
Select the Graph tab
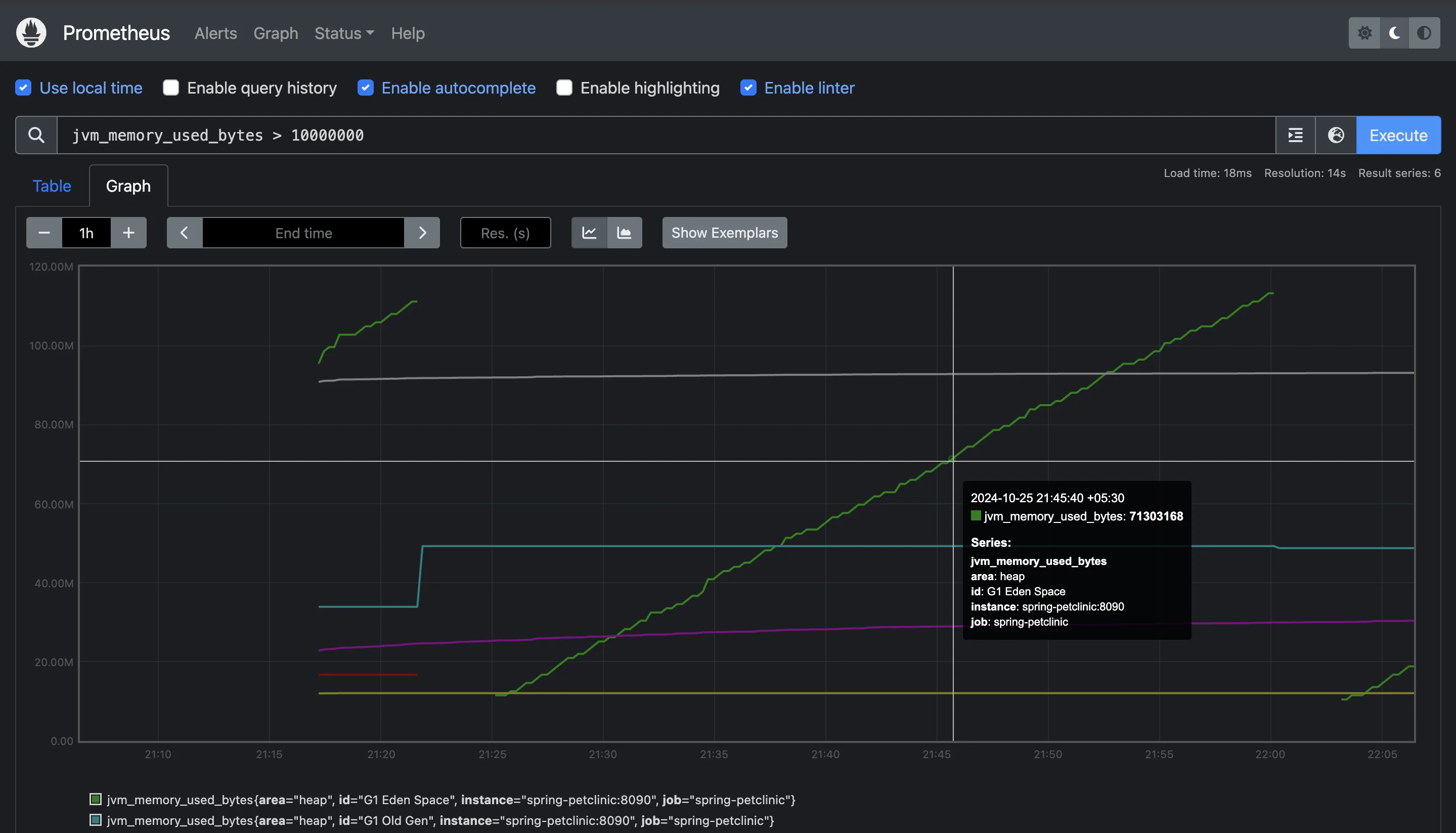point(128,186)
